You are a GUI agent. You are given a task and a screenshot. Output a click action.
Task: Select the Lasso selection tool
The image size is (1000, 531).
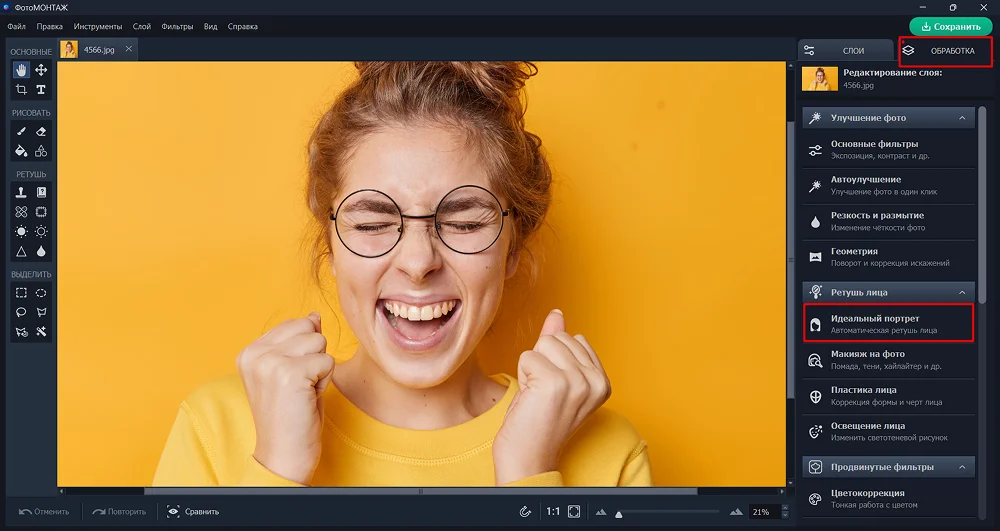(x=21, y=312)
